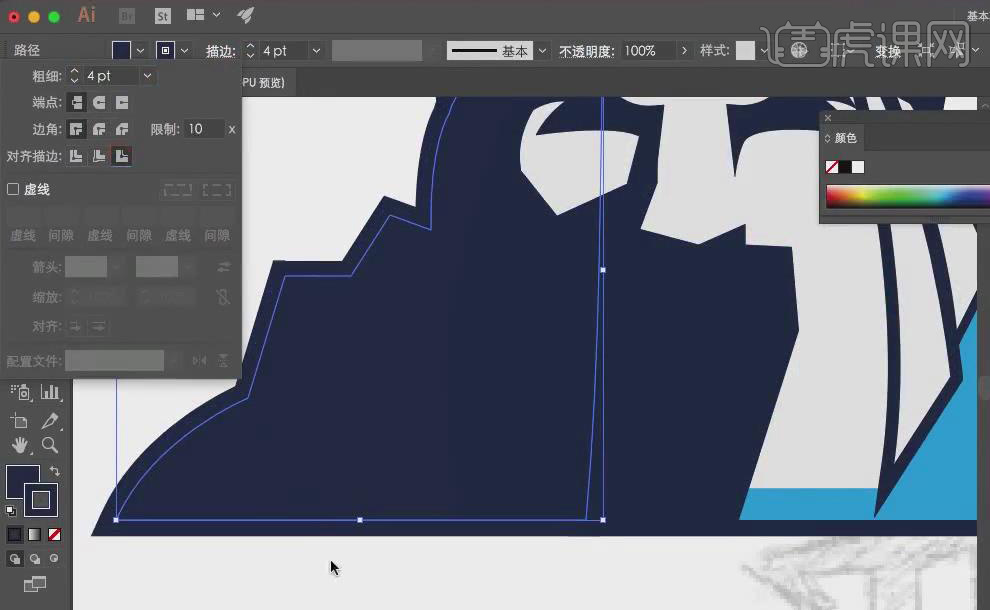Open the fill color dropdown arrow
This screenshot has height=610, width=990.
click(140, 51)
